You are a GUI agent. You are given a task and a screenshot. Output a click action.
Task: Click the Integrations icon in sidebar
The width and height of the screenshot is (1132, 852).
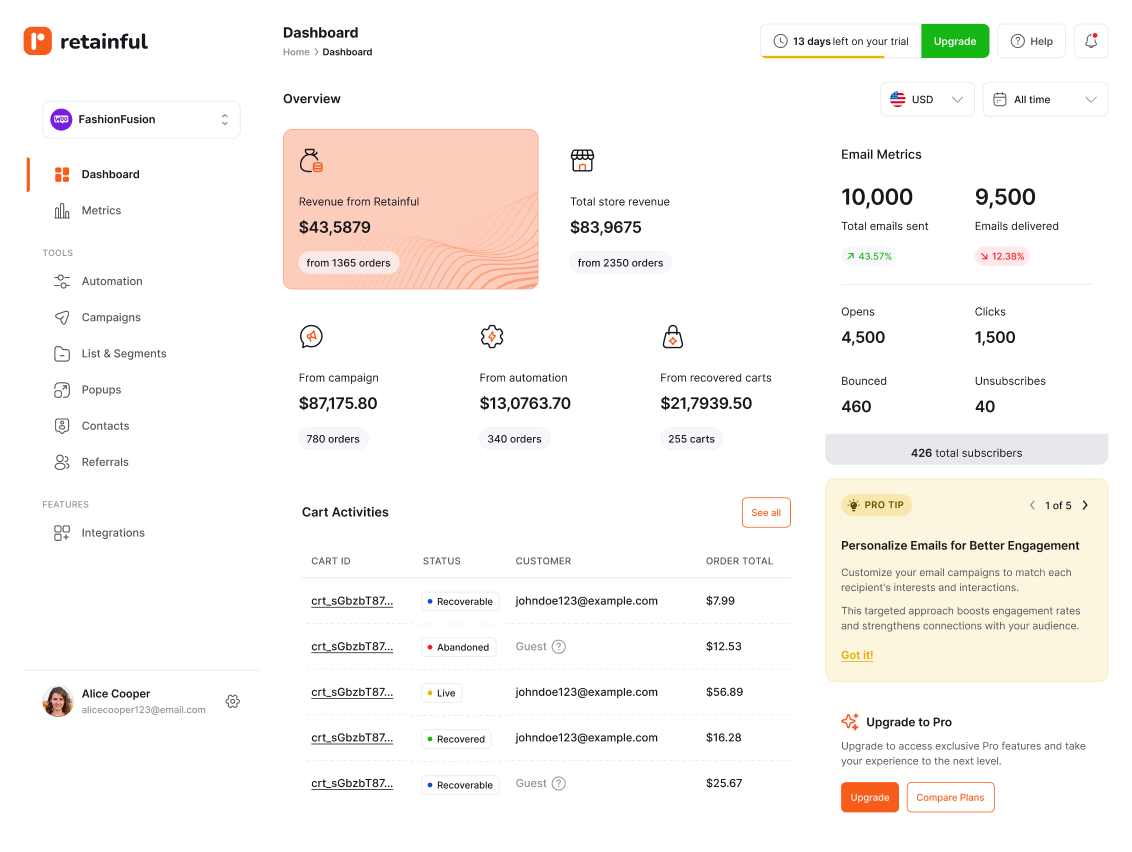pyautogui.click(x=62, y=533)
